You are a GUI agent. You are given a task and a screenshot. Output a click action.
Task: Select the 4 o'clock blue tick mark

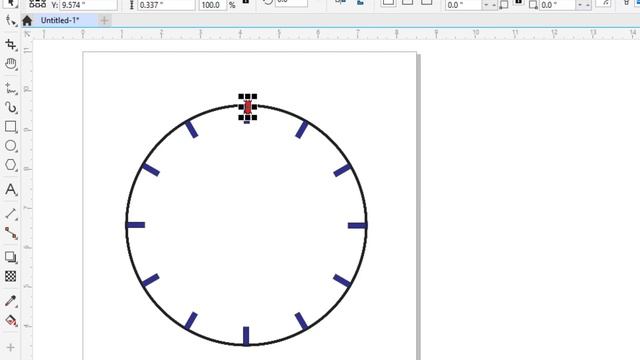coord(342,280)
